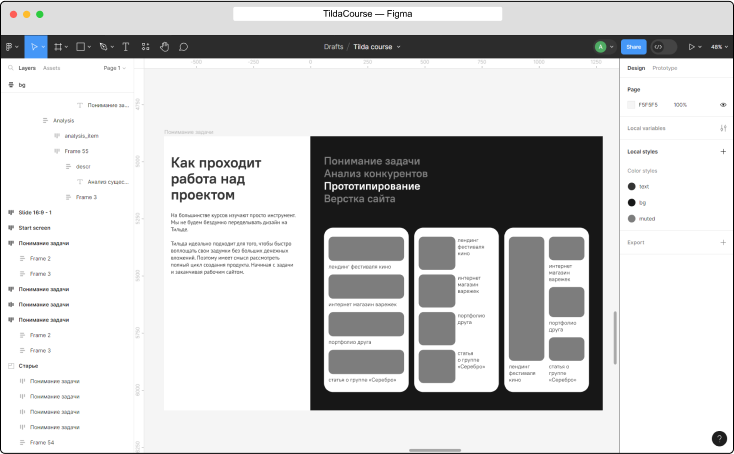Toggle page background visibility eye

click(x=722, y=104)
